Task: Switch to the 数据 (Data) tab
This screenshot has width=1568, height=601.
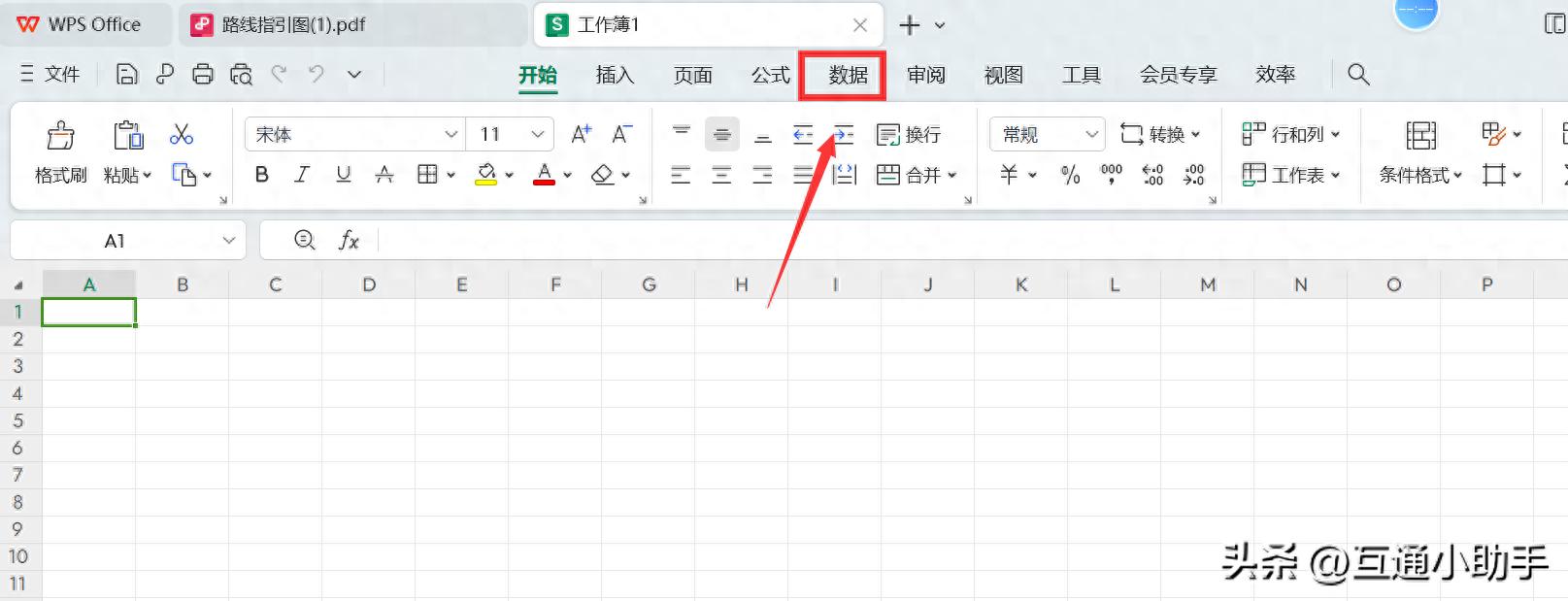Action: pos(848,75)
